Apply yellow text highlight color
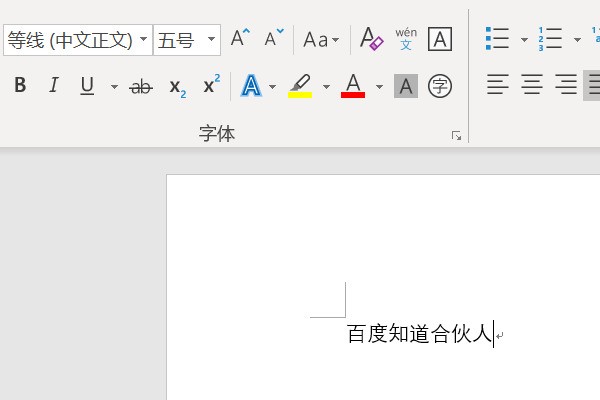This screenshot has height=400, width=600. [x=300, y=86]
